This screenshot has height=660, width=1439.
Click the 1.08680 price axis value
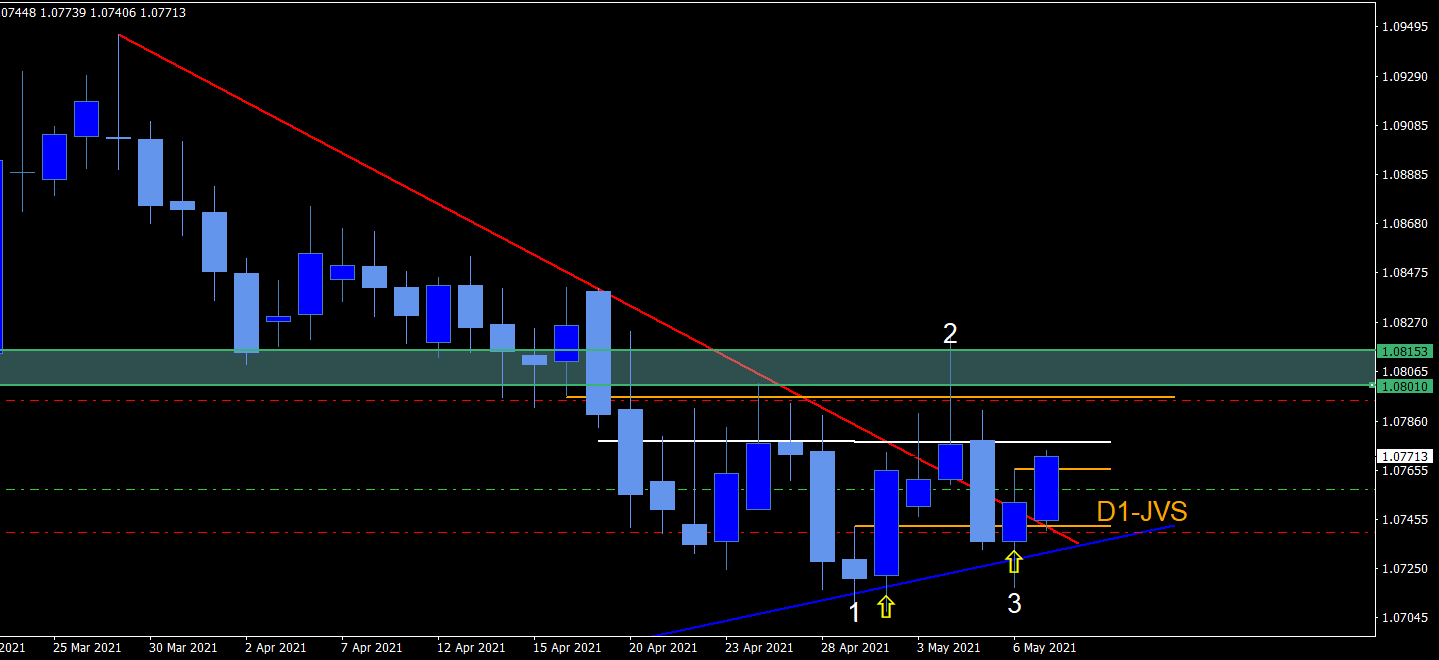(1405, 223)
